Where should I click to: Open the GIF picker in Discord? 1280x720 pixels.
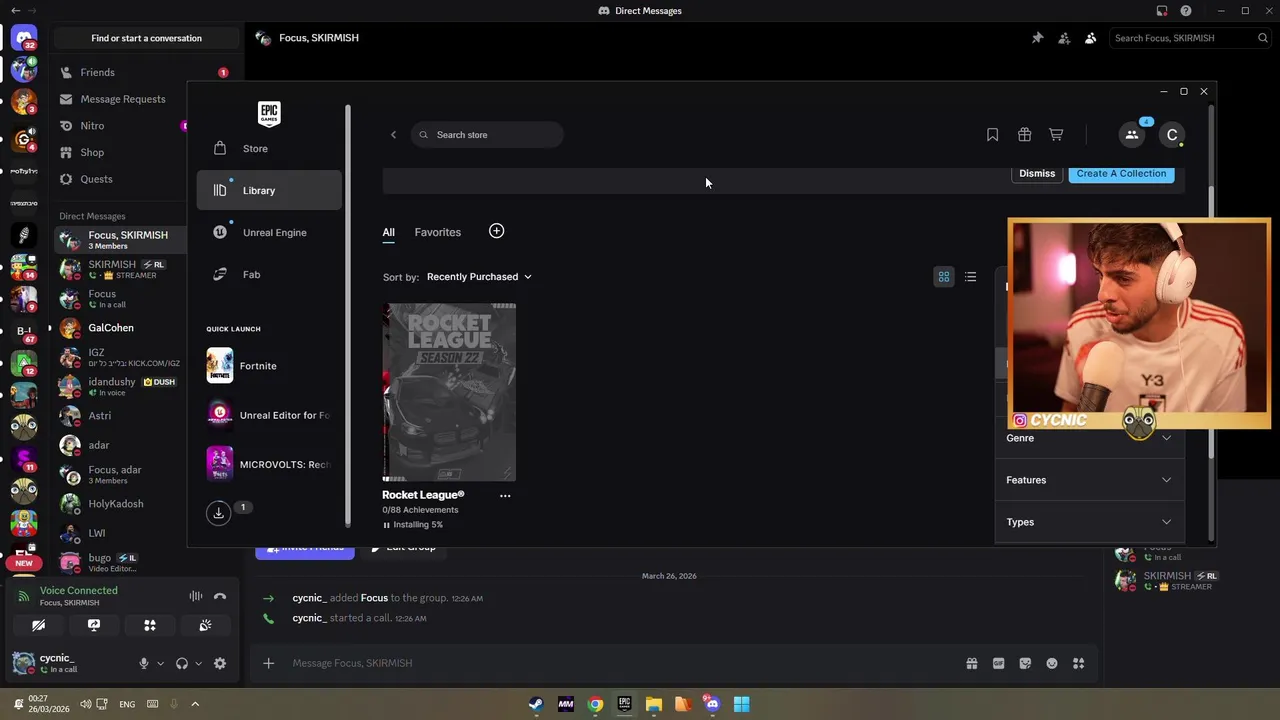click(998, 663)
